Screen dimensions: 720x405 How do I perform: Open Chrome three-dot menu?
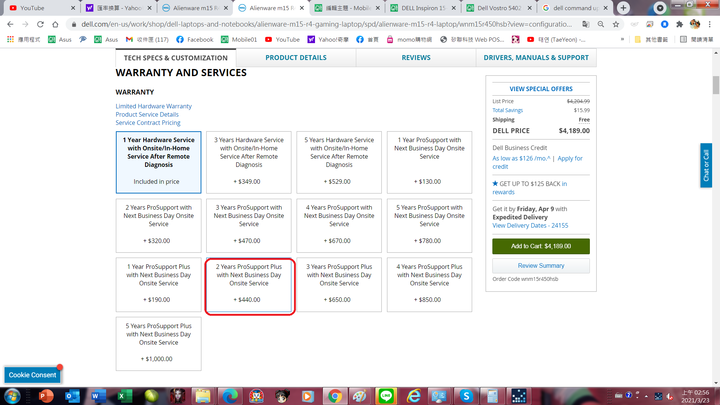point(710,24)
